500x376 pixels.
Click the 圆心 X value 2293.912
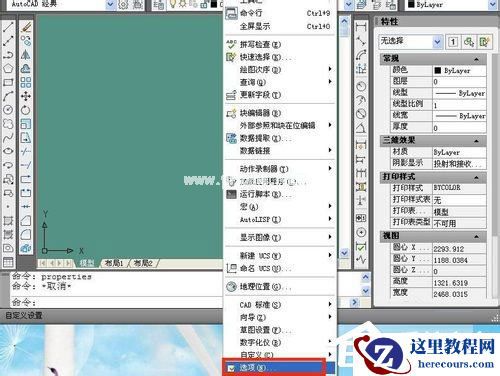pos(459,248)
